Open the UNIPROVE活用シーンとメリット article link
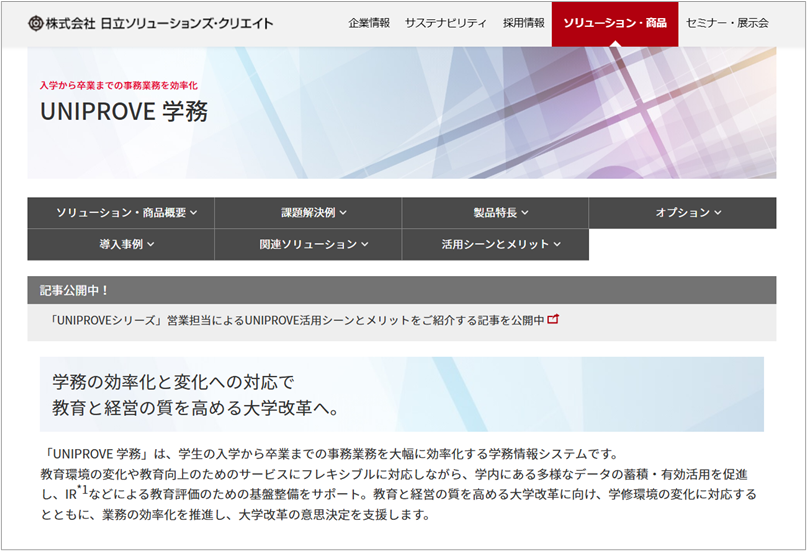The height and width of the screenshot is (551, 807). (x=304, y=320)
